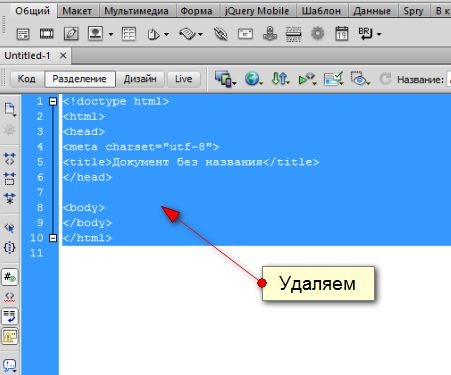This screenshot has height=375, width=451.
Task: Toggle word wrap icon in code sidebar
Action: click(x=9, y=316)
